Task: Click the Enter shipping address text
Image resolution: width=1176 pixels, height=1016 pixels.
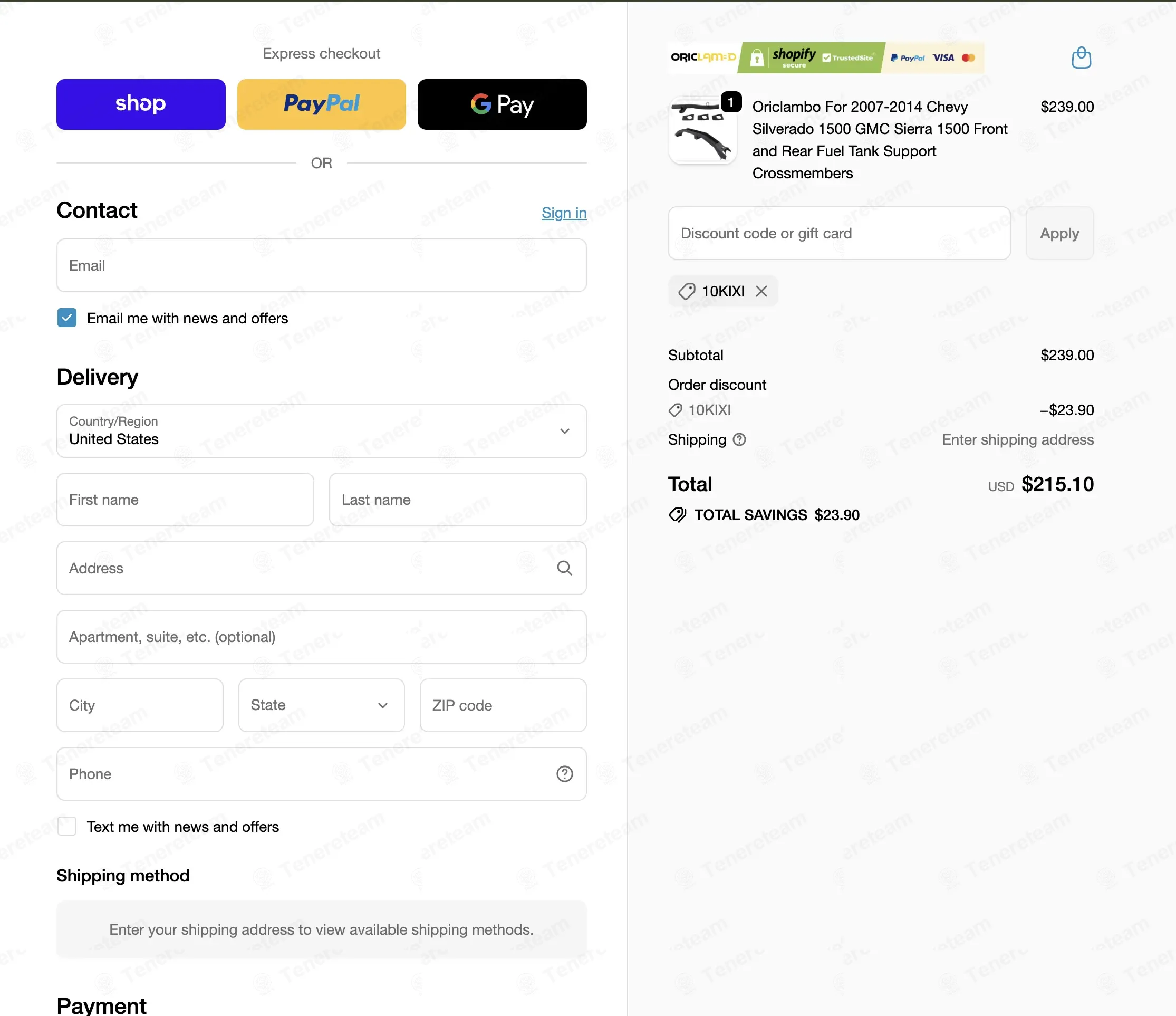Action: (x=1018, y=439)
